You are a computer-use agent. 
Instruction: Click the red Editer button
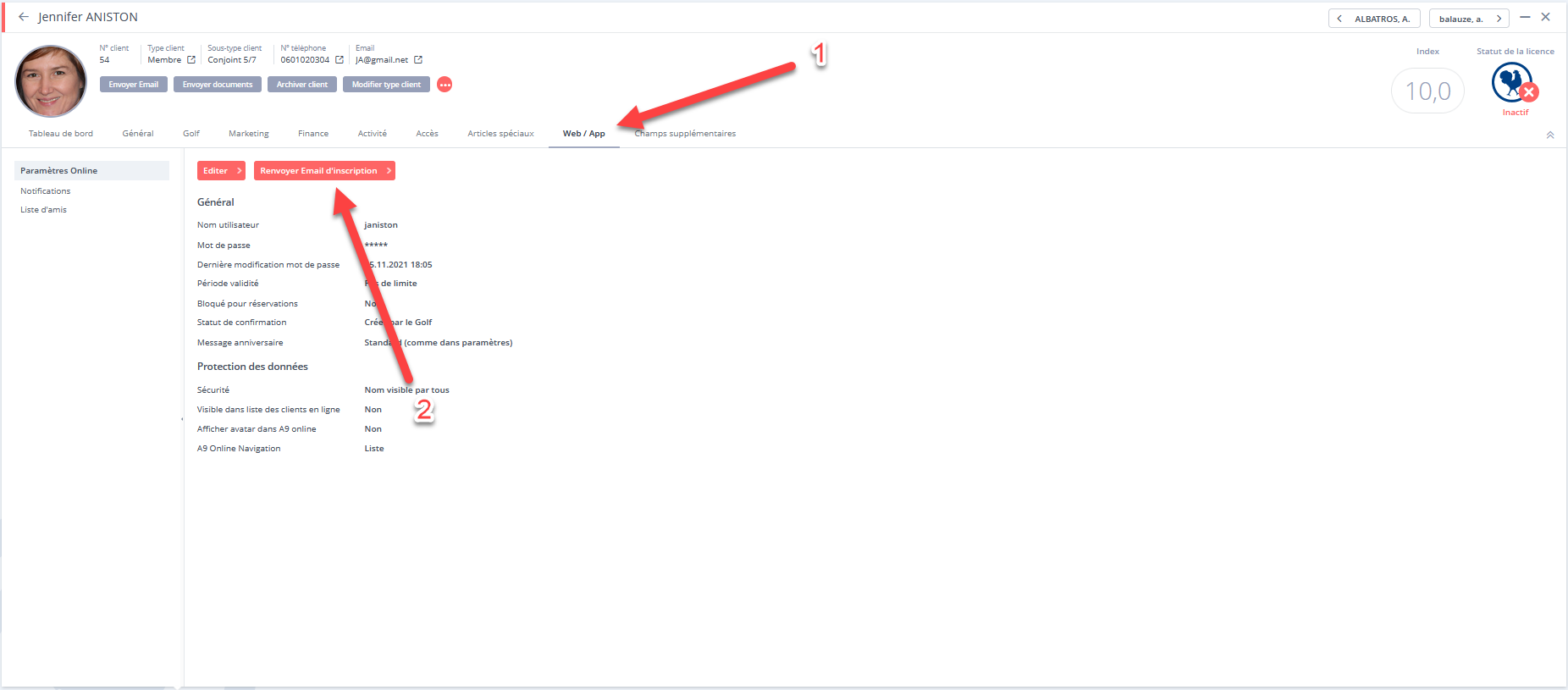click(221, 171)
